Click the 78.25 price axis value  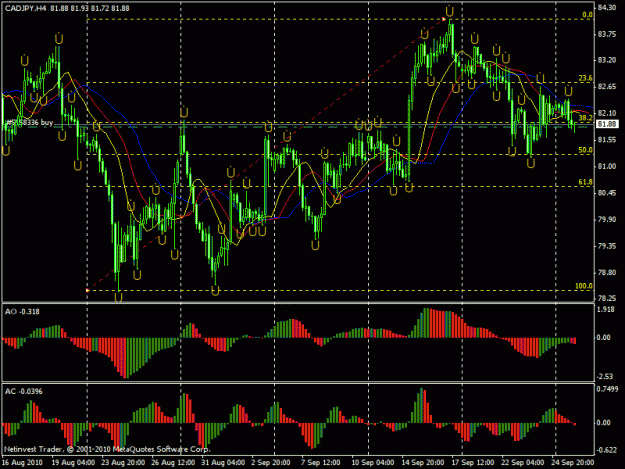click(x=607, y=298)
